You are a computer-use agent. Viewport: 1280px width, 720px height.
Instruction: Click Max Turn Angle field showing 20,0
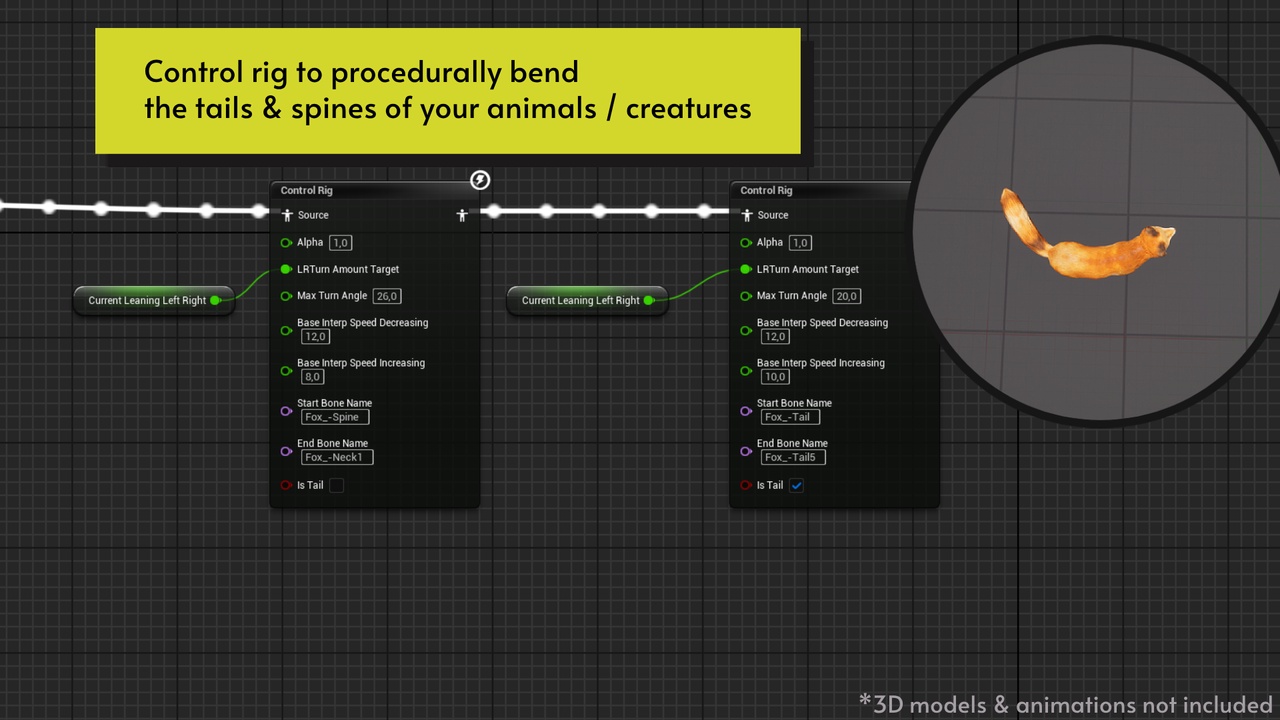point(846,296)
